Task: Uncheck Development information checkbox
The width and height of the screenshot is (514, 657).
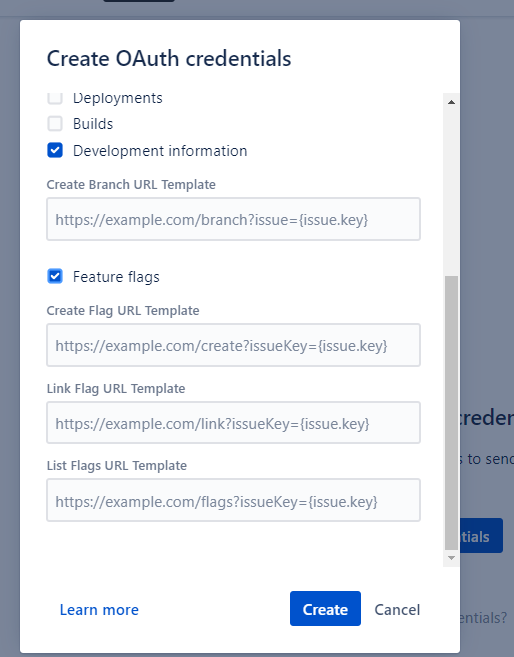Action: click(55, 150)
